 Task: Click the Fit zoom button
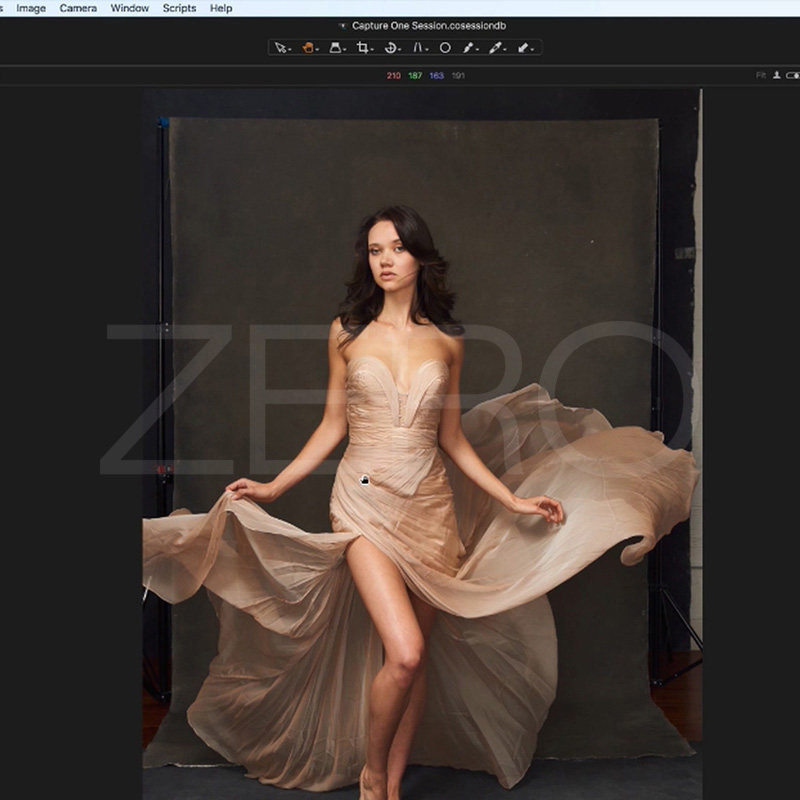761,75
